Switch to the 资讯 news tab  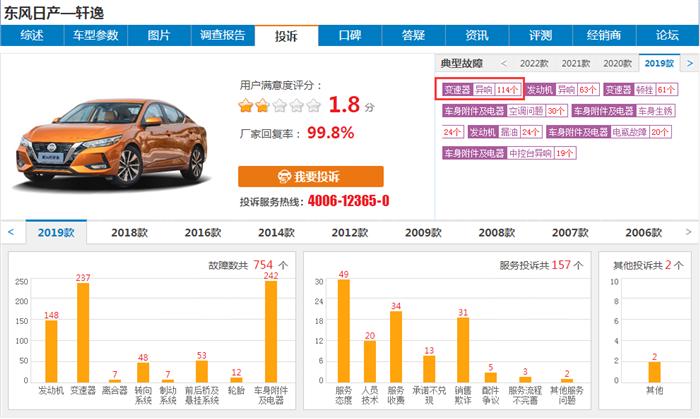(477, 36)
